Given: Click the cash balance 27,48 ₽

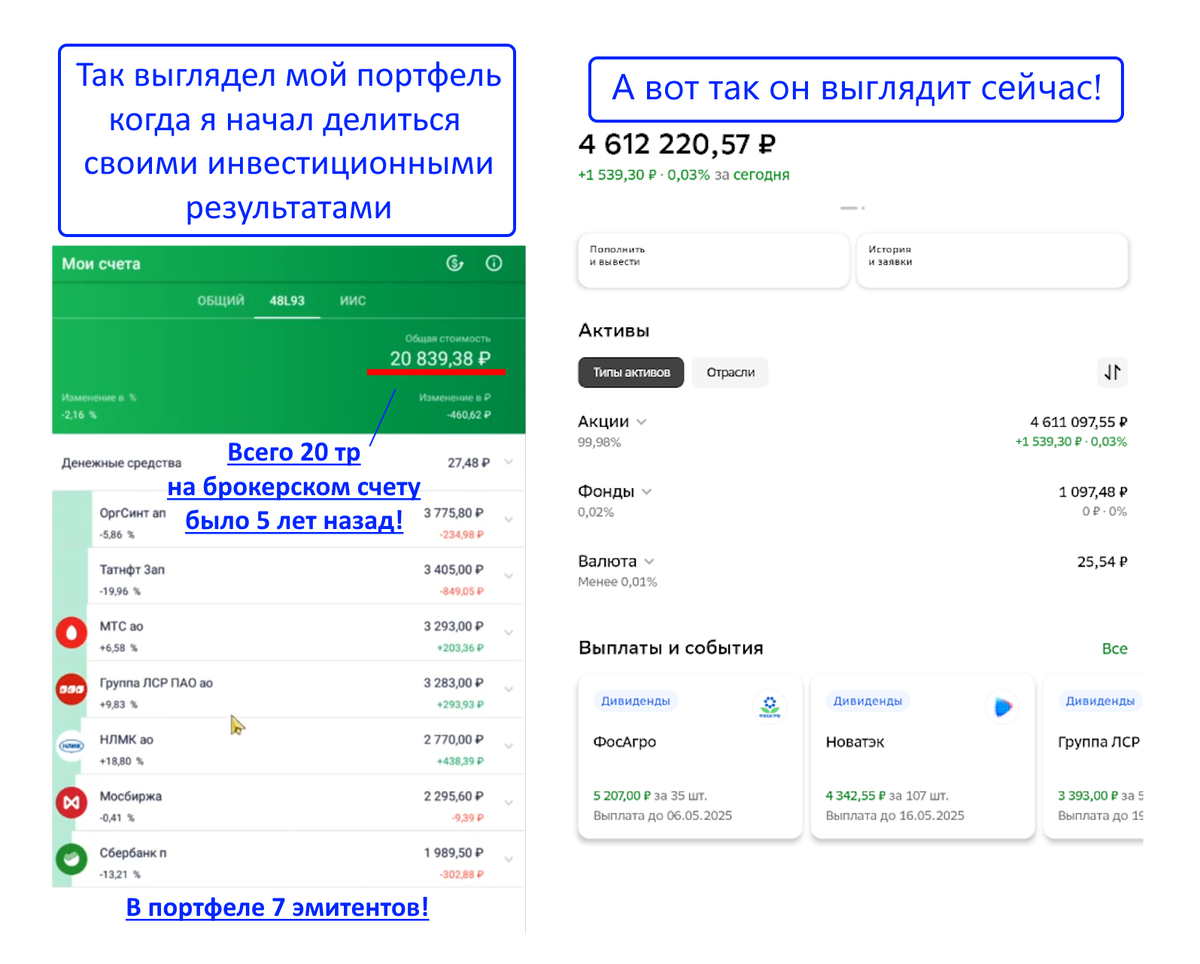Looking at the screenshot, I should point(469,463).
